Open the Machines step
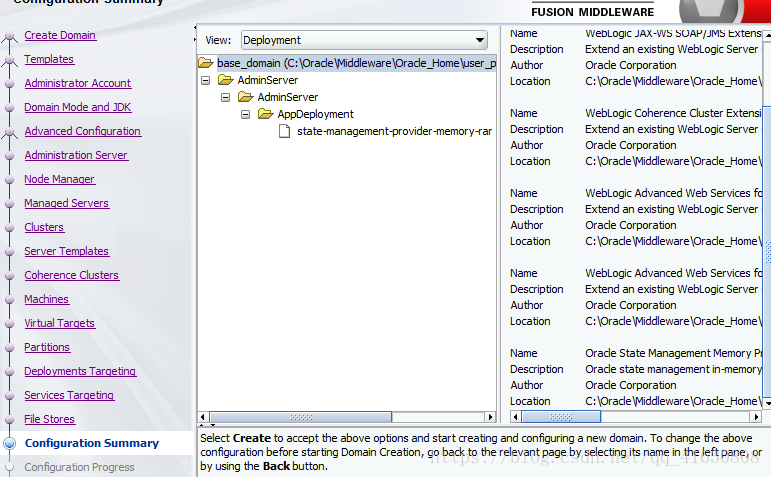This screenshot has height=477, width=771. 46,299
